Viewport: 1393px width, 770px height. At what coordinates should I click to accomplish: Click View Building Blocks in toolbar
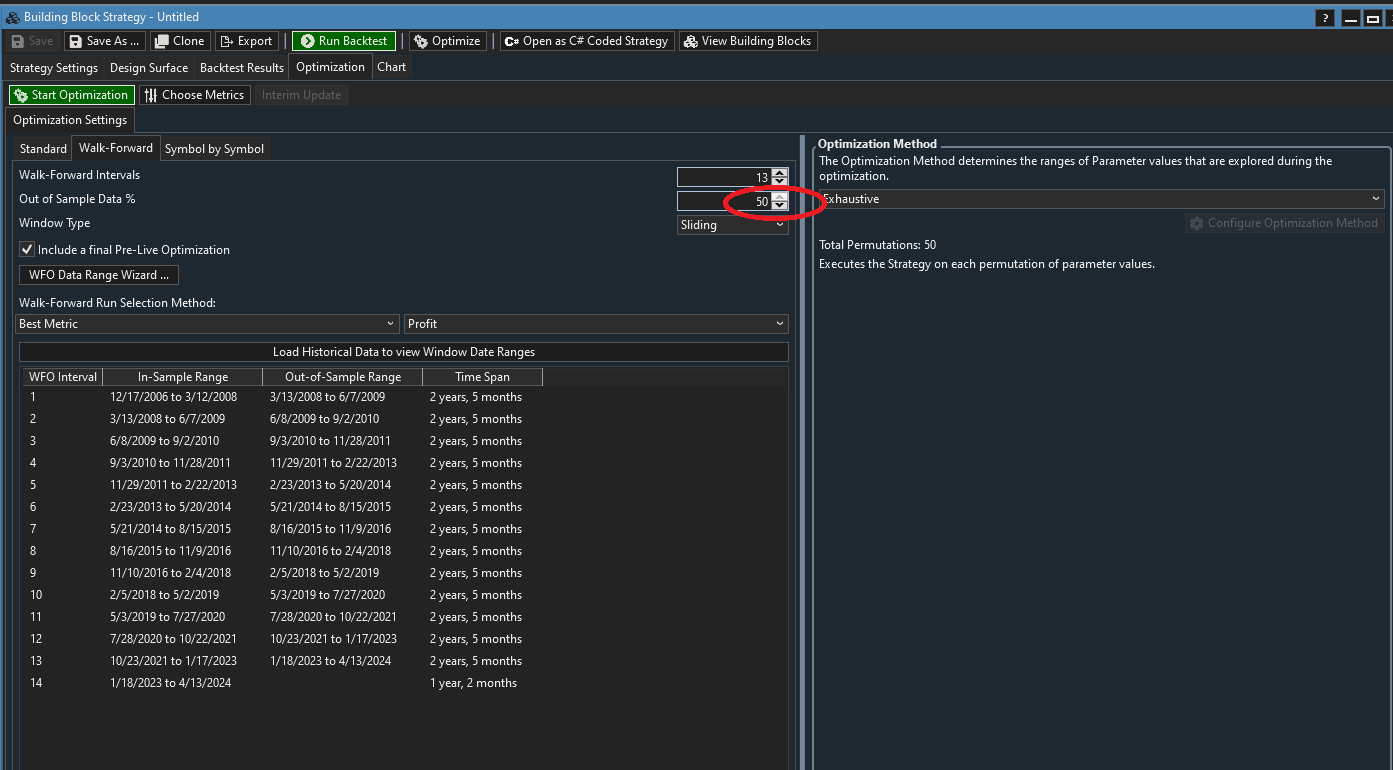(x=747, y=41)
